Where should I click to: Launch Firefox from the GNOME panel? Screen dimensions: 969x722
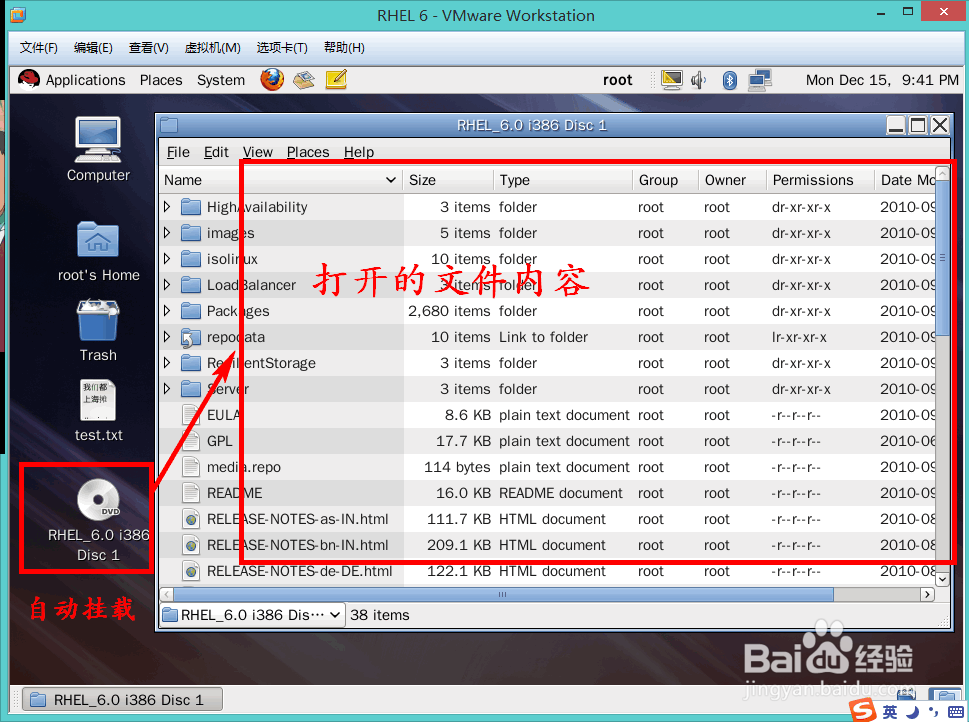click(x=272, y=80)
